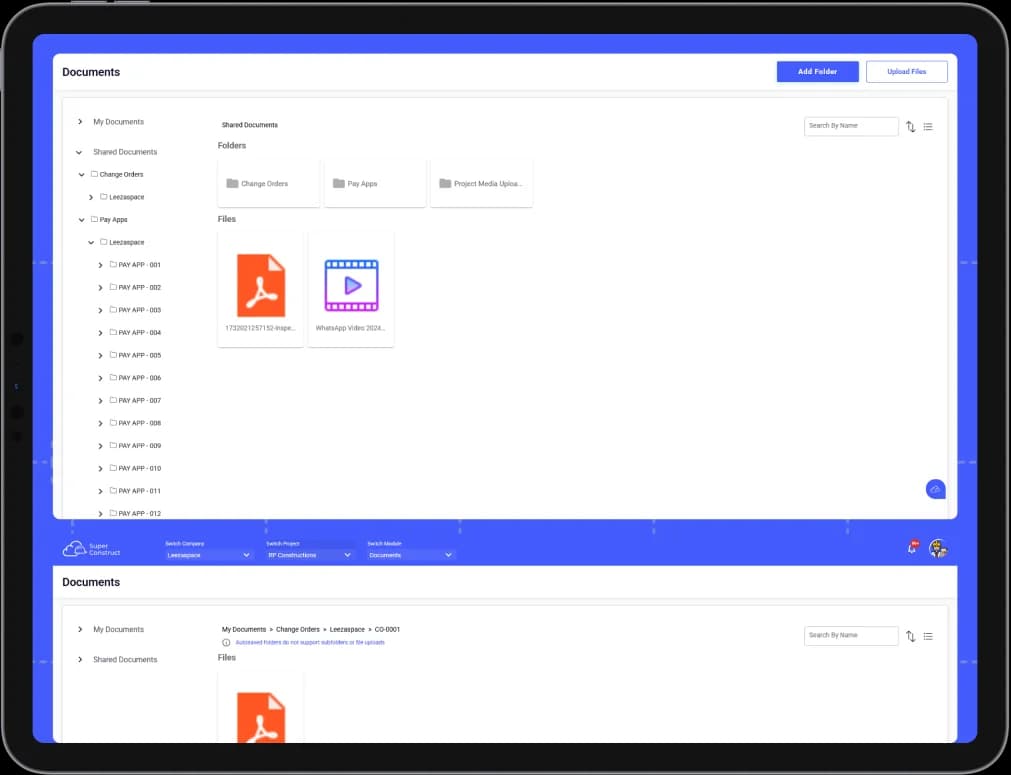
Task: Click Change Orders in the breadcrumb path
Action: [x=298, y=629]
